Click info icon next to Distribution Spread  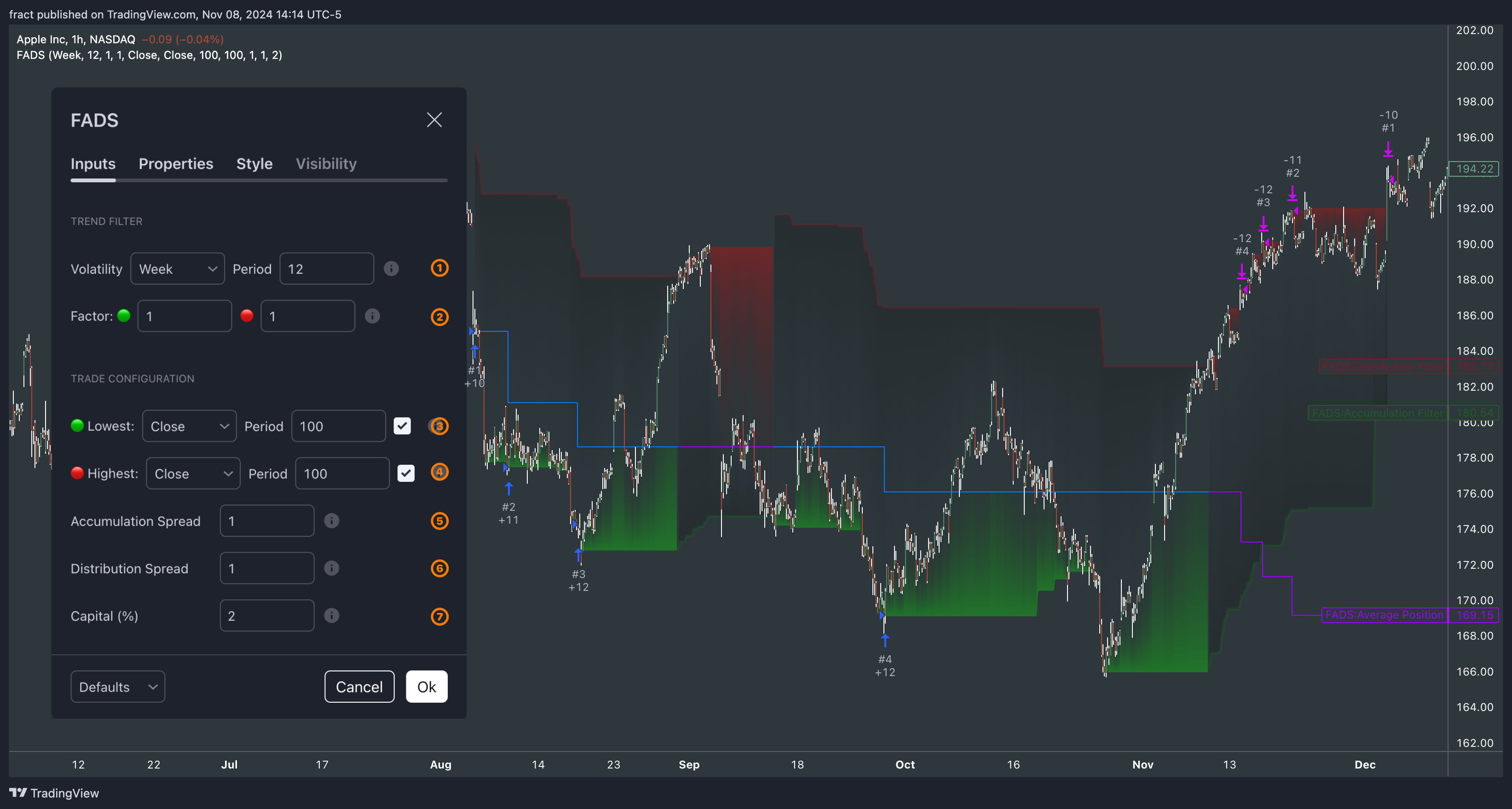[332, 568]
